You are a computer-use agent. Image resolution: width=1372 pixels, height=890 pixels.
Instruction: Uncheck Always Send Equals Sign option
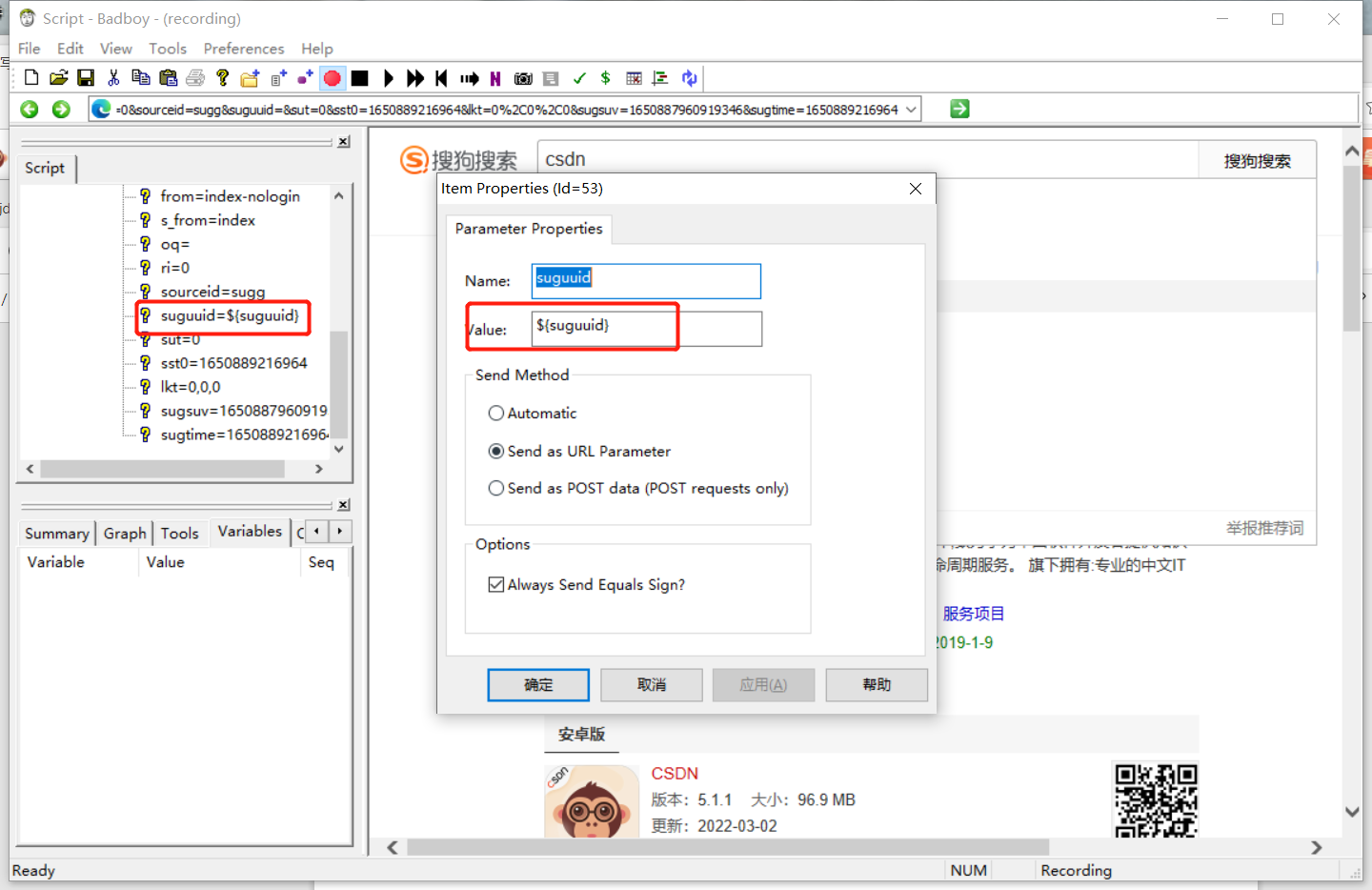pyautogui.click(x=495, y=584)
